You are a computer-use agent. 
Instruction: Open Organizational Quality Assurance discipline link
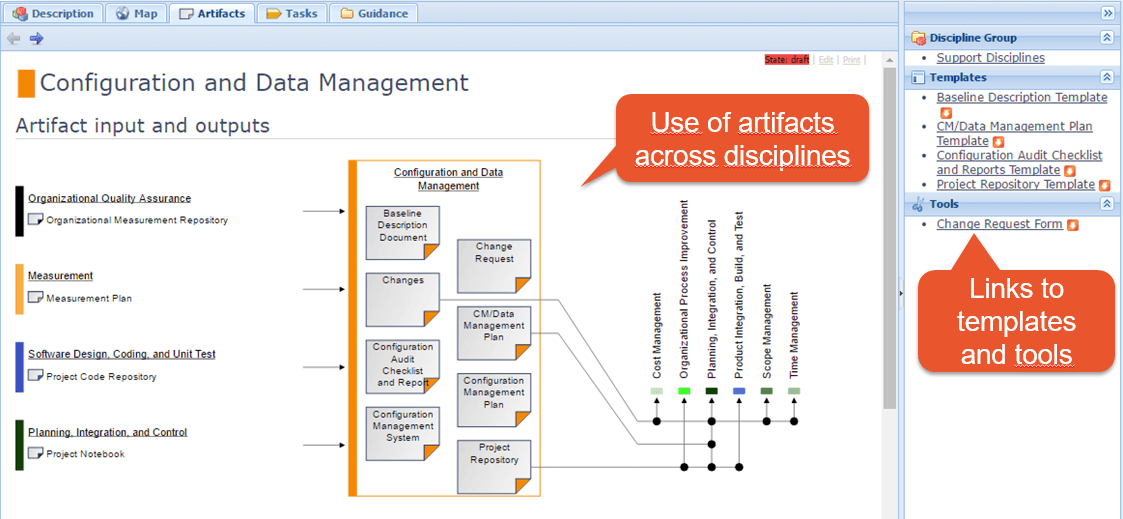(x=110, y=198)
